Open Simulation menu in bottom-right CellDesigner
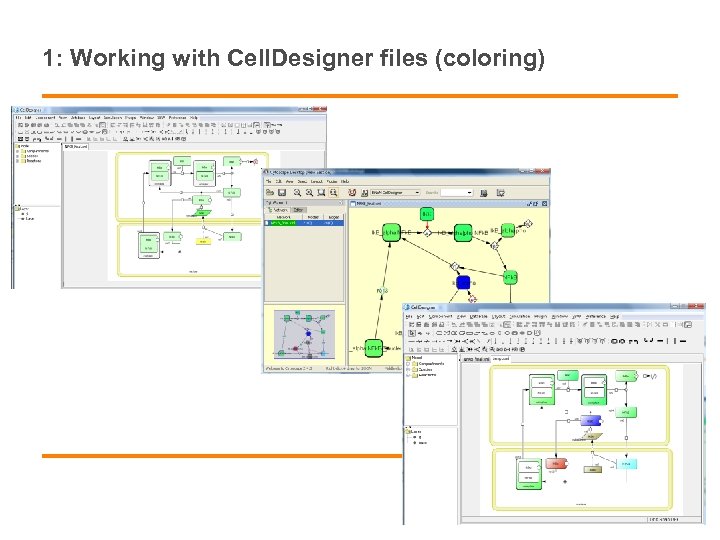Viewport: 720px width, 540px height. (520, 316)
